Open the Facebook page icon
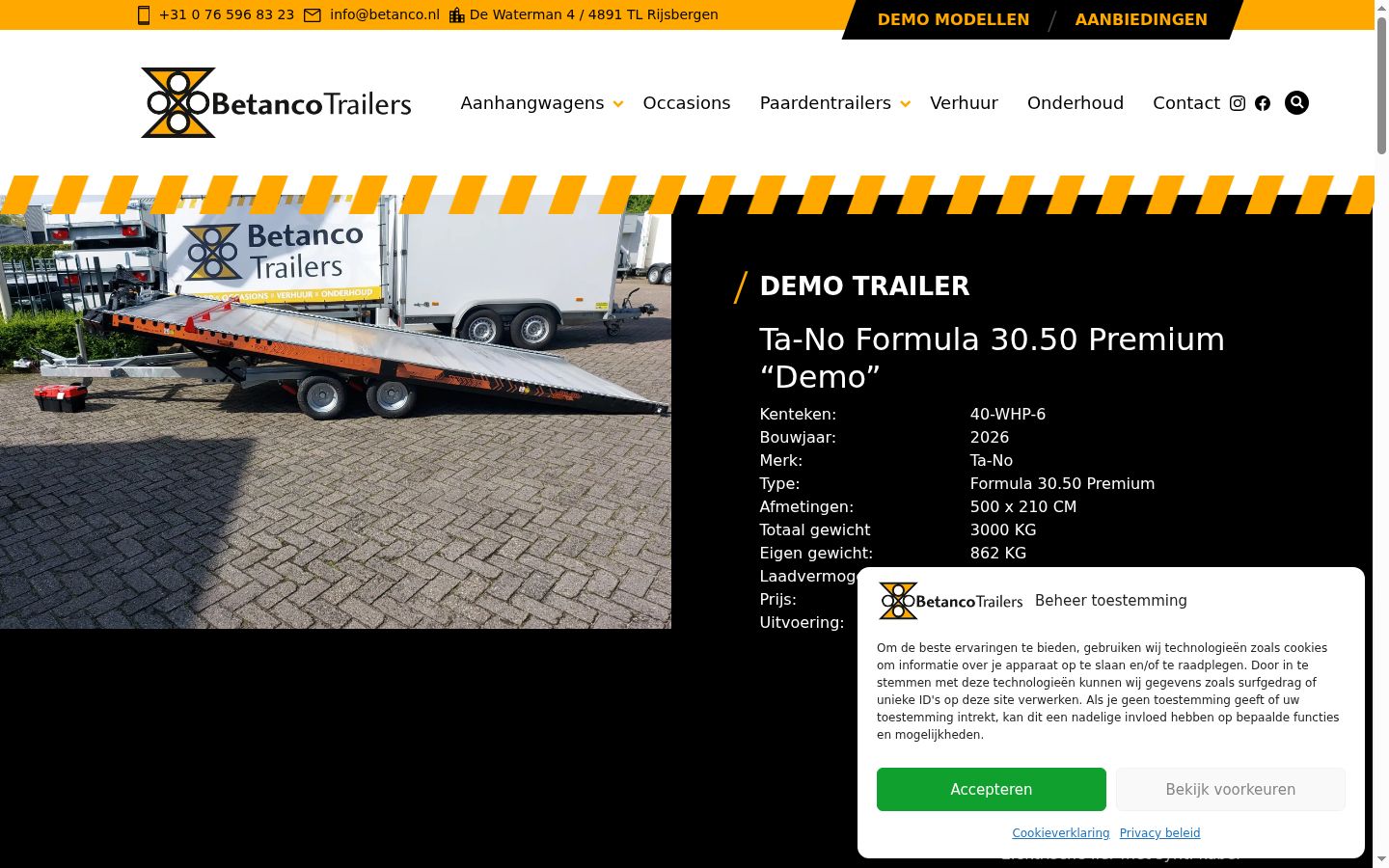Image resolution: width=1389 pixels, height=868 pixels. coord(1263,103)
